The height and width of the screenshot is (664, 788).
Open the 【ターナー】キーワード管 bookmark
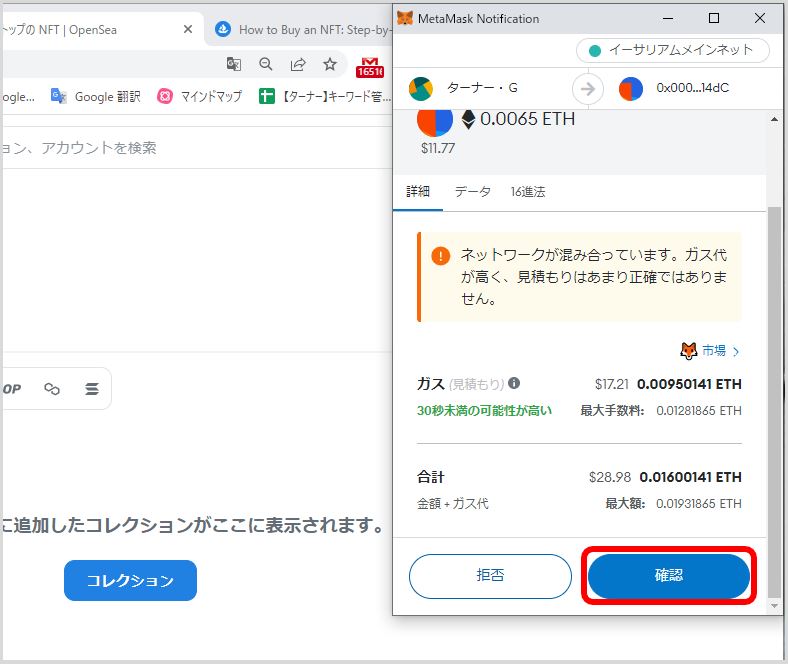pos(325,96)
